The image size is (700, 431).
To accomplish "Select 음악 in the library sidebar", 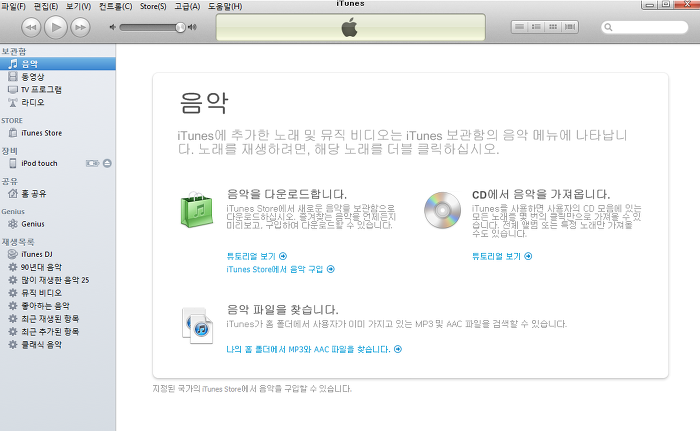I will pos(58,64).
